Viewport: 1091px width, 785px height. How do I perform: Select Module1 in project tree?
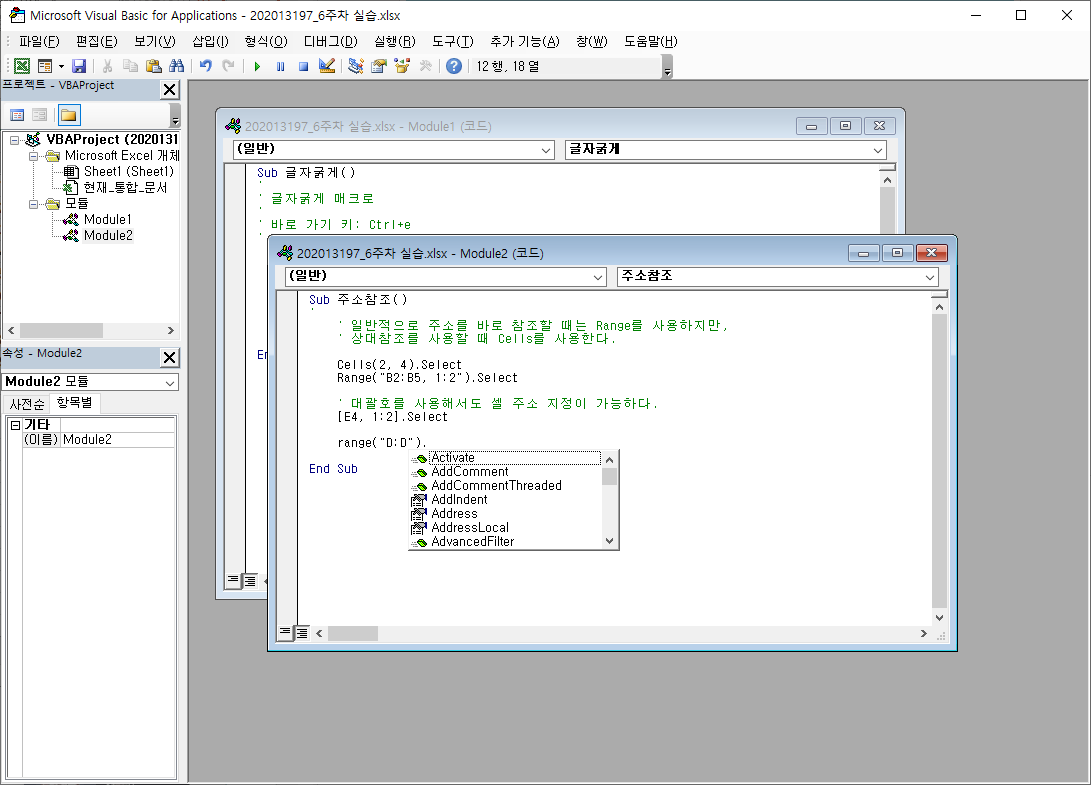click(x=108, y=219)
